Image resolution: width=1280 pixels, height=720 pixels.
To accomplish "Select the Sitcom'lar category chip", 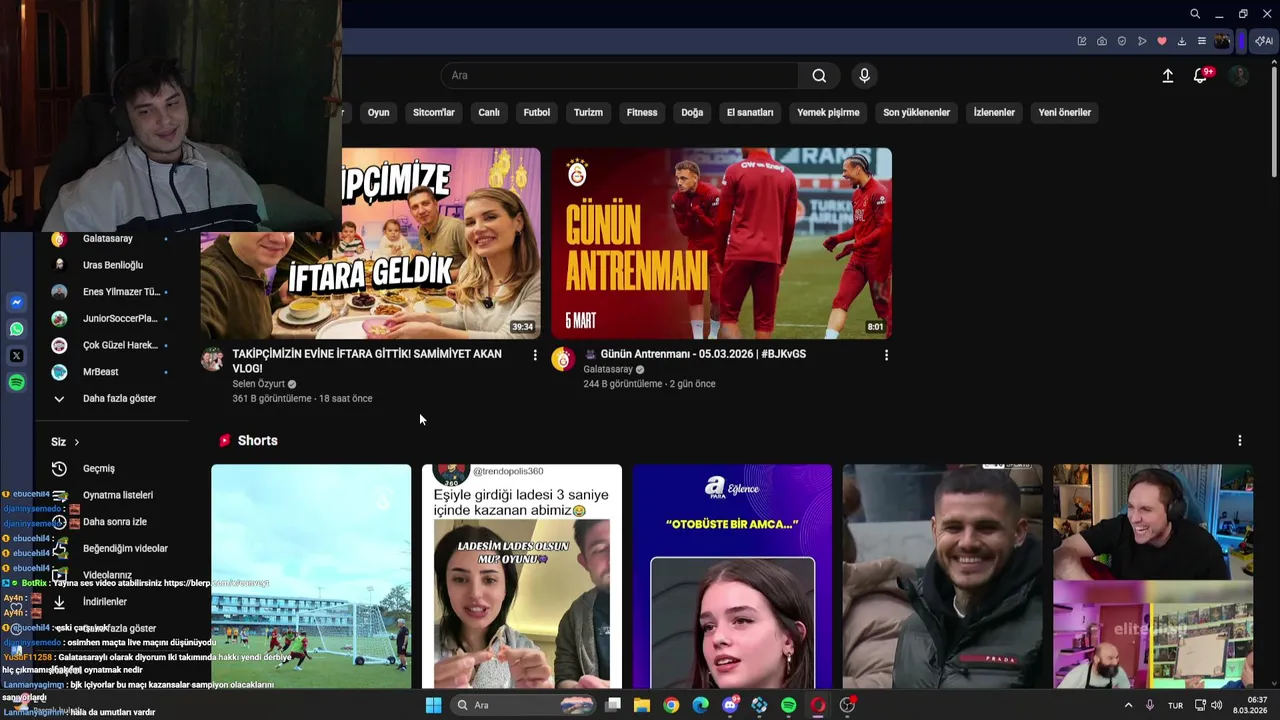I will point(434,113).
